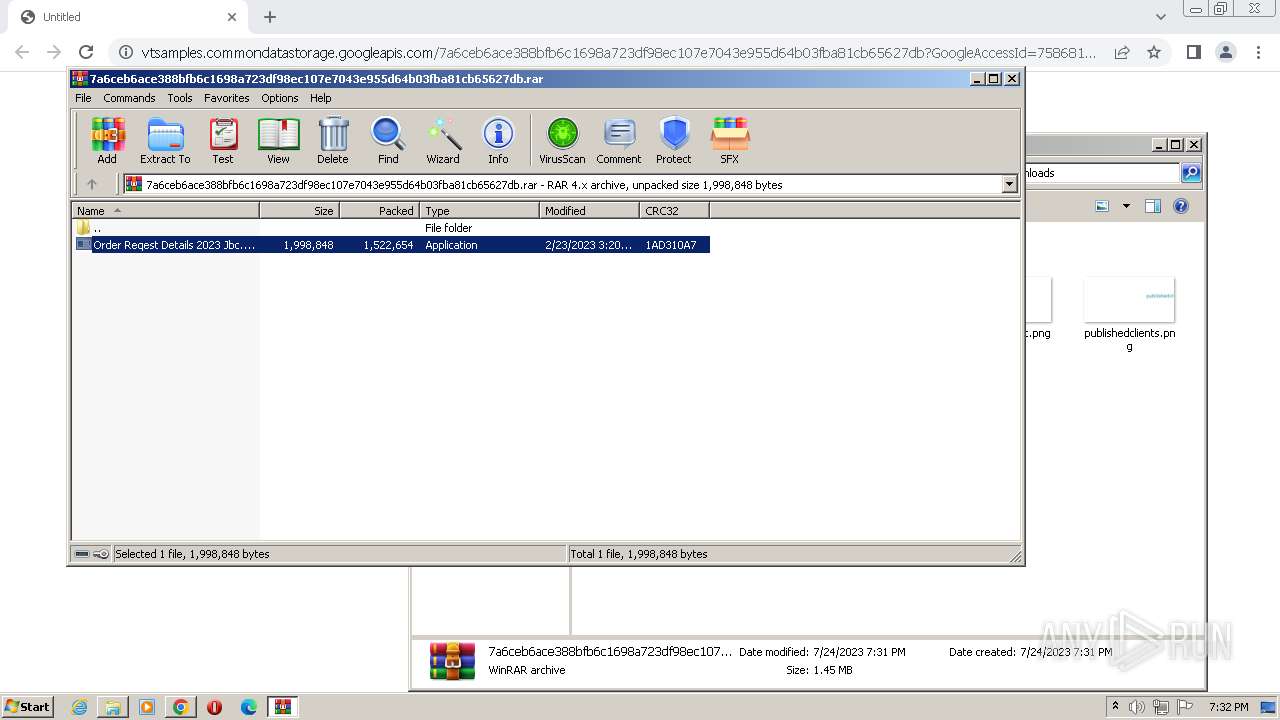Share this page icon in address bar
1280x720 pixels.
1122,52
